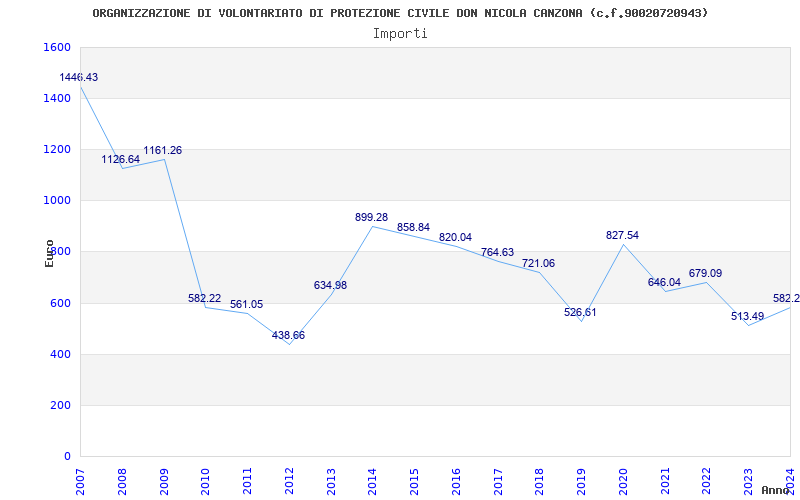Select the 2015 year tick label
This screenshot has width=800, height=500.
[x=415, y=480]
